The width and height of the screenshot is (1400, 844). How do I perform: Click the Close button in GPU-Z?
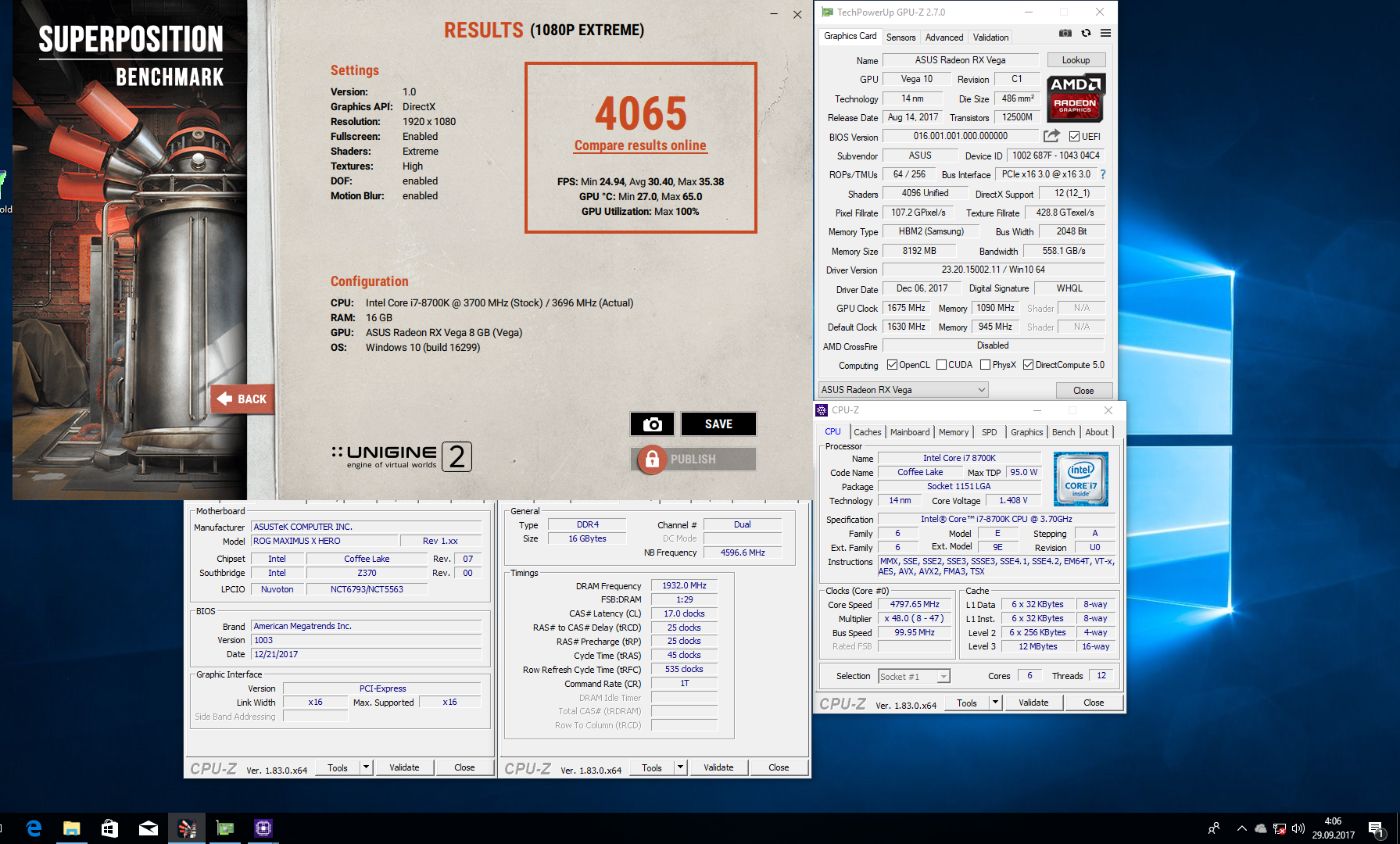click(x=1083, y=390)
